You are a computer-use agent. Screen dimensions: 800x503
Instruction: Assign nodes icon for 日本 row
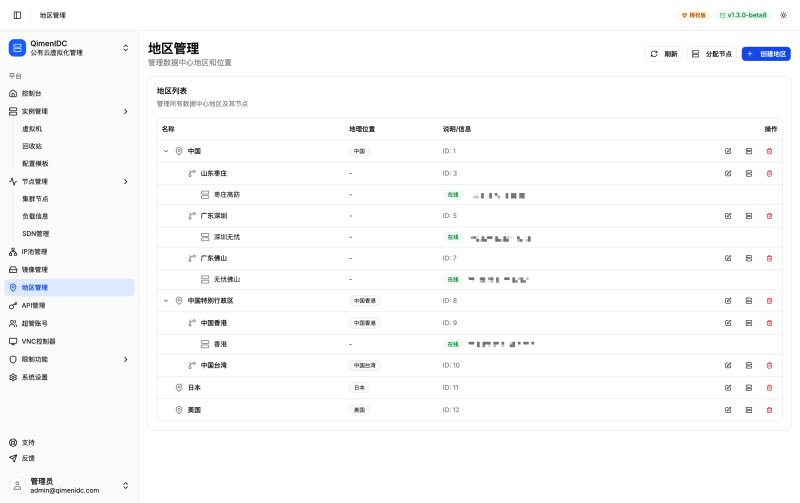[x=749, y=388]
